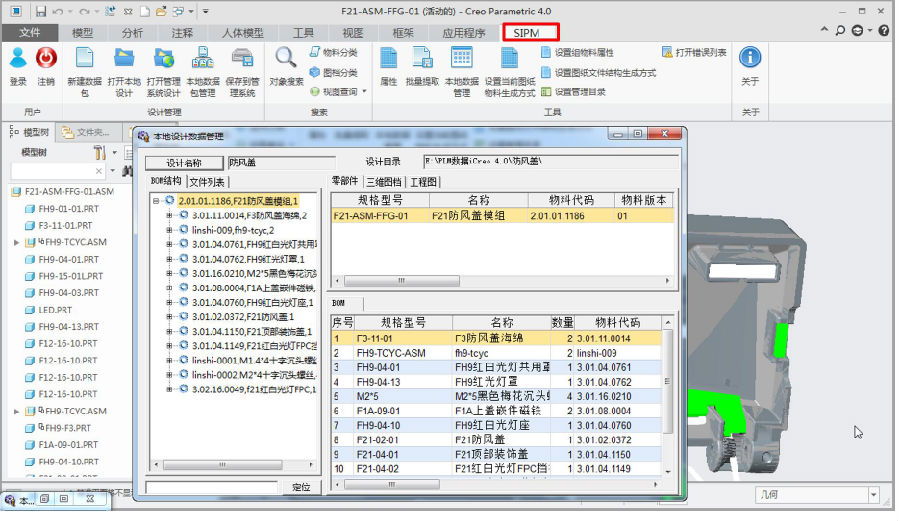This screenshot has height=521, width=900.
Task: Switch to 三维图档 tab in dialog
Action: tap(383, 182)
